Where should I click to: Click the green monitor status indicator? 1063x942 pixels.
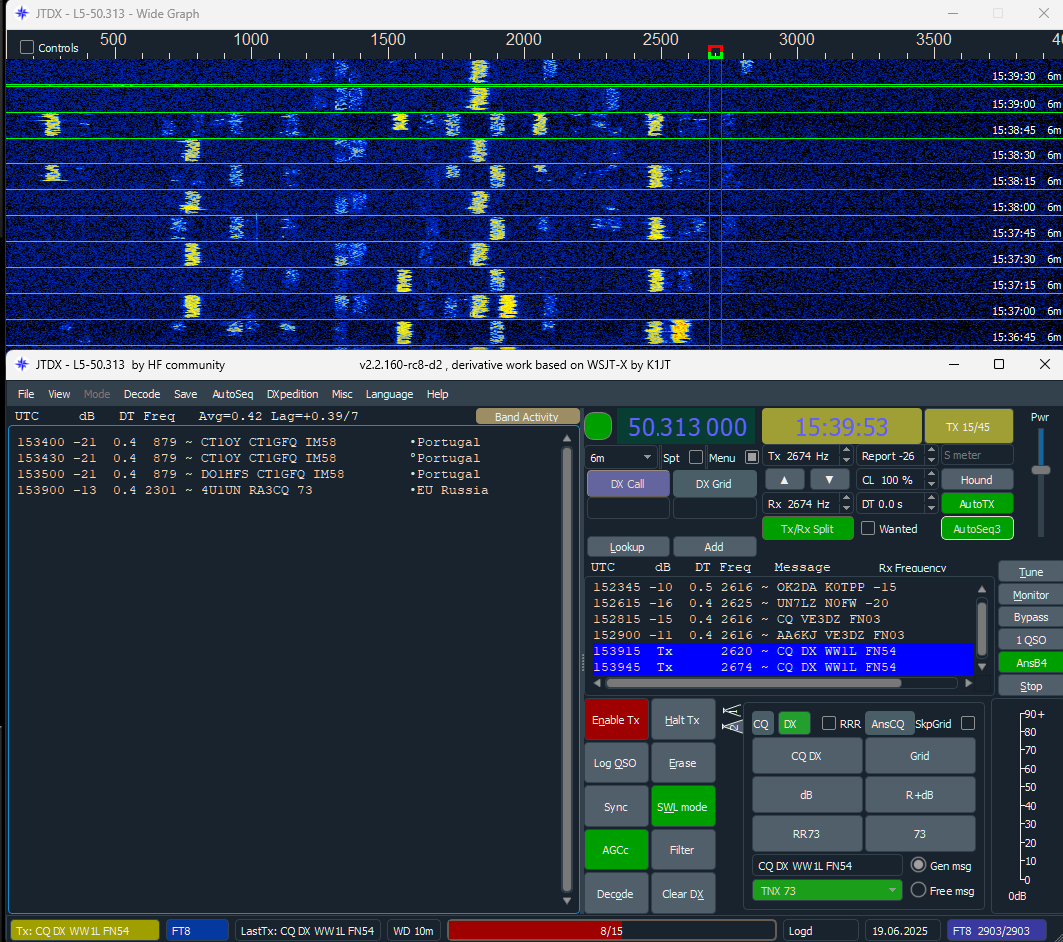[x=598, y=427]
